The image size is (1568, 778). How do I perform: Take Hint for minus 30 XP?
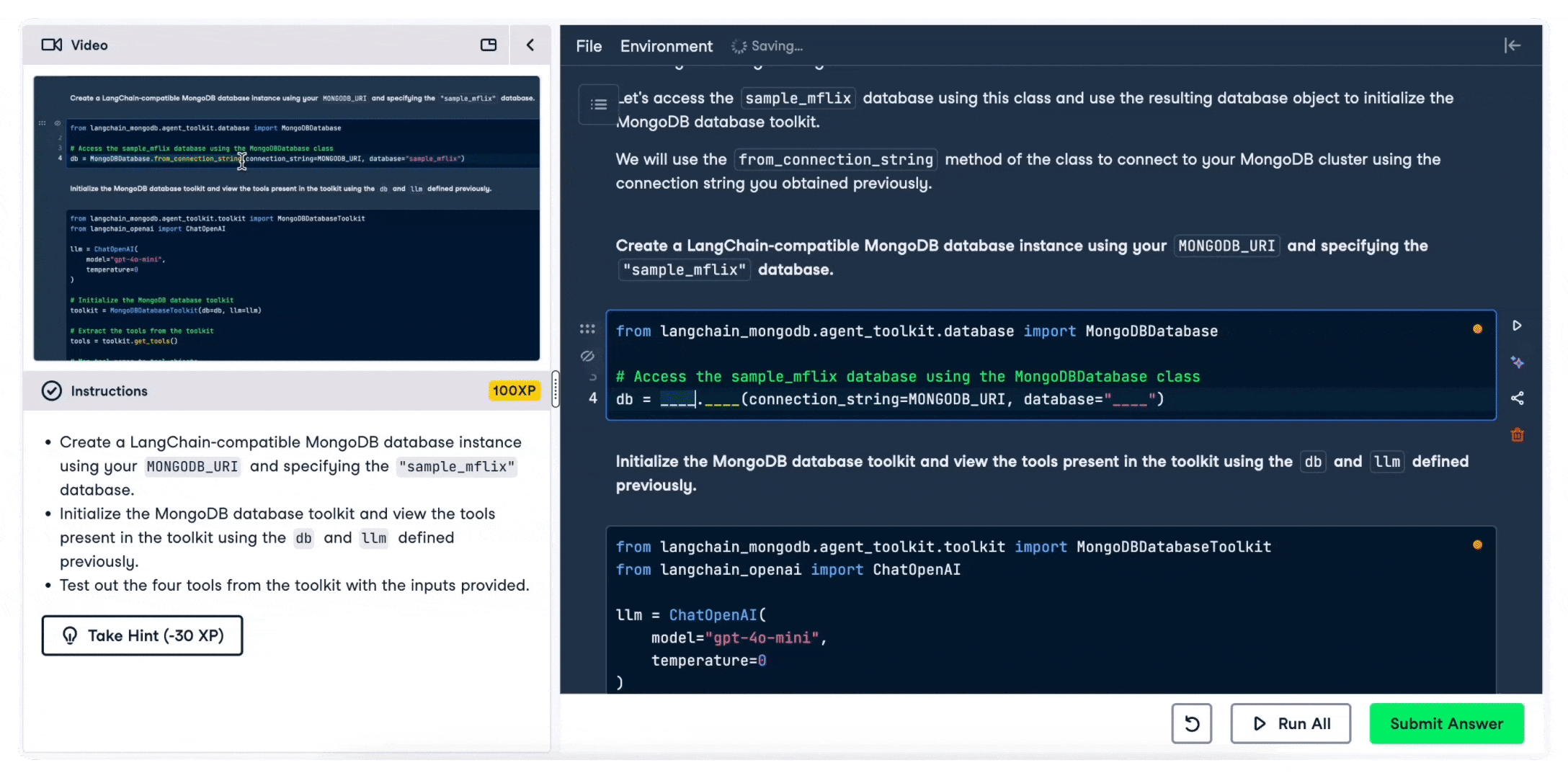[x=142, y=635]
